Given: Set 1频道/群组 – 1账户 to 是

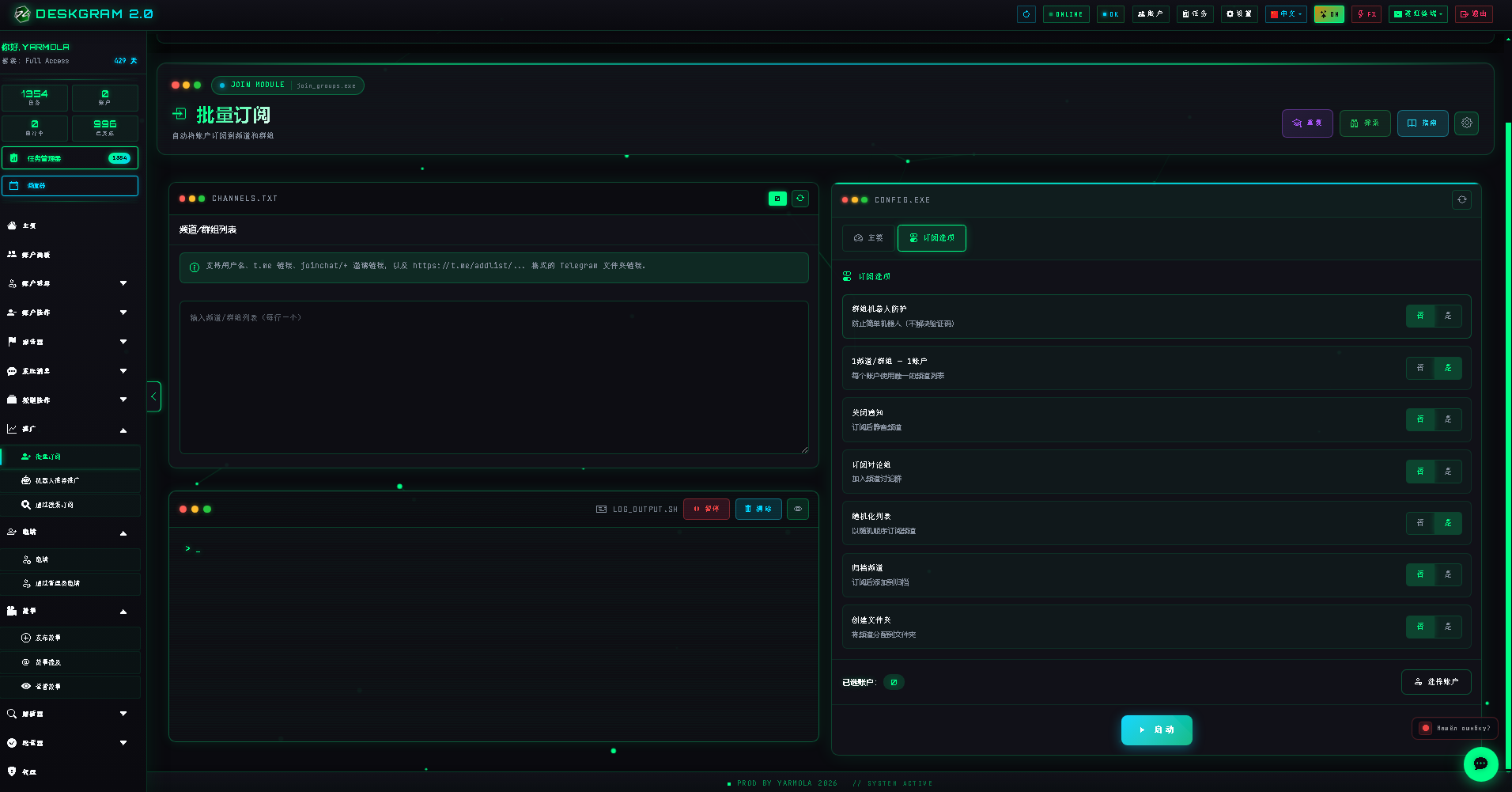Looking at the screenshot, I should (1448, 368).
